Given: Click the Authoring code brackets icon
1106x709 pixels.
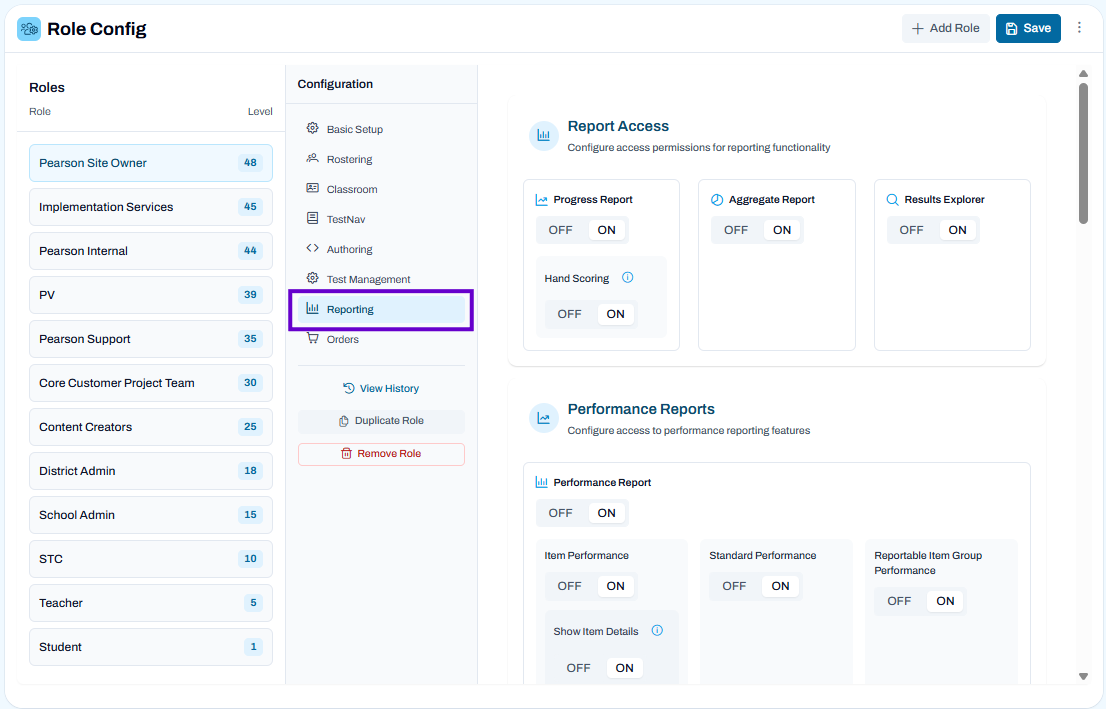Looking at the screenshot, I should click(312, 248).
